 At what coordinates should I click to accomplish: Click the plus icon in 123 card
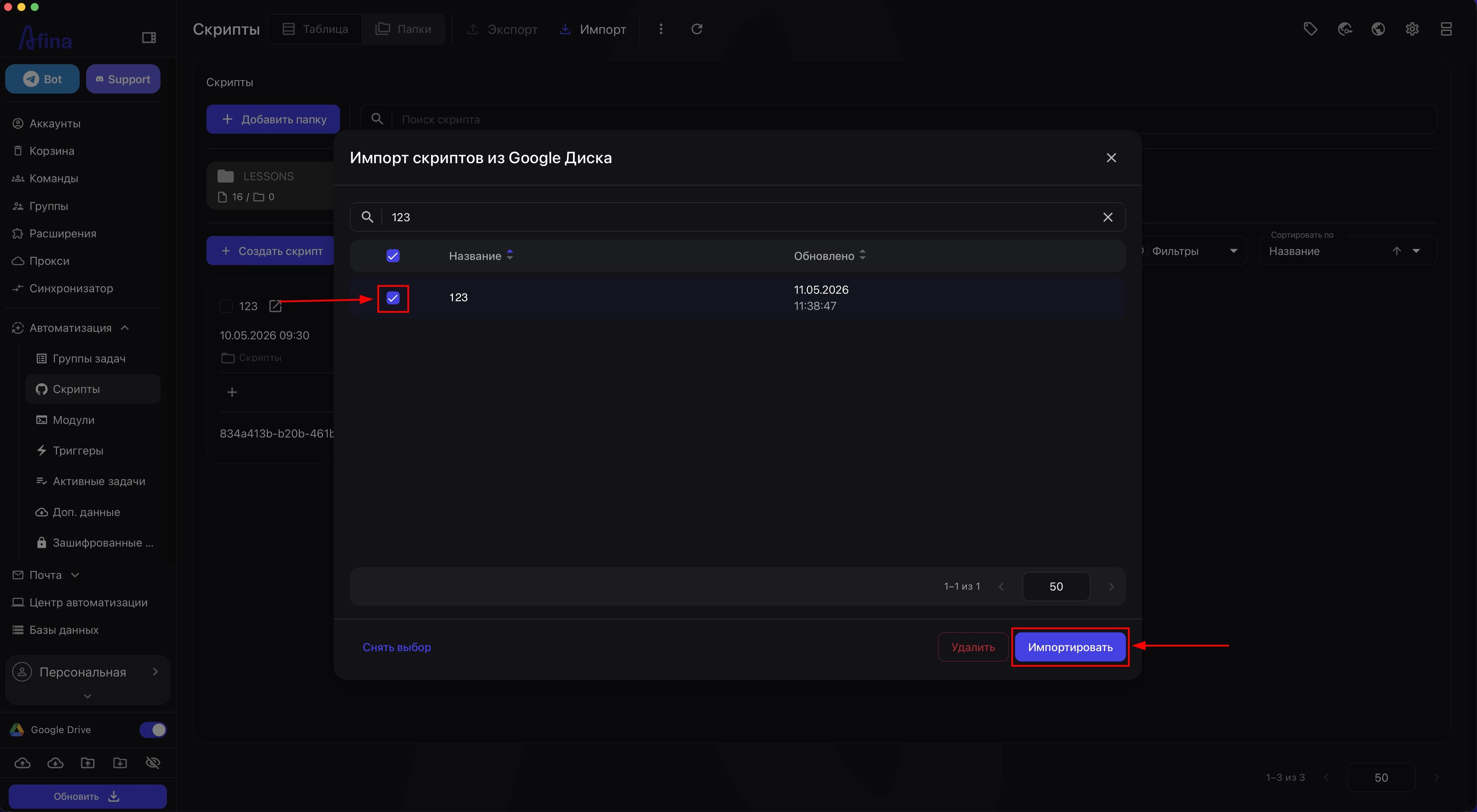[232, 392]
